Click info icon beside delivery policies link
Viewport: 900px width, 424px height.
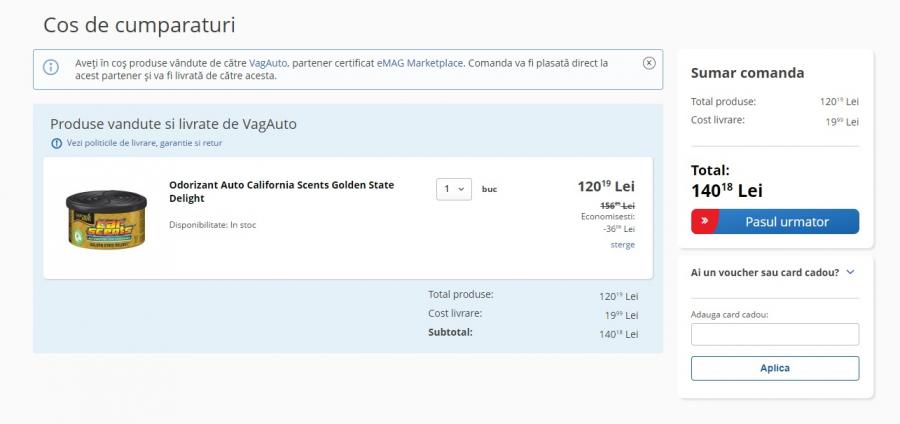coord(57,143)
